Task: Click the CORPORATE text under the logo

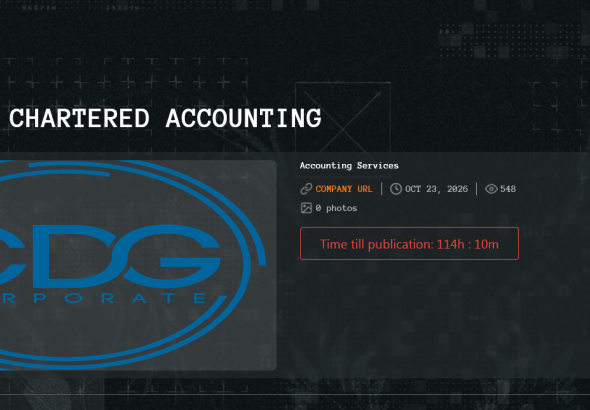Action: [103, 298]
